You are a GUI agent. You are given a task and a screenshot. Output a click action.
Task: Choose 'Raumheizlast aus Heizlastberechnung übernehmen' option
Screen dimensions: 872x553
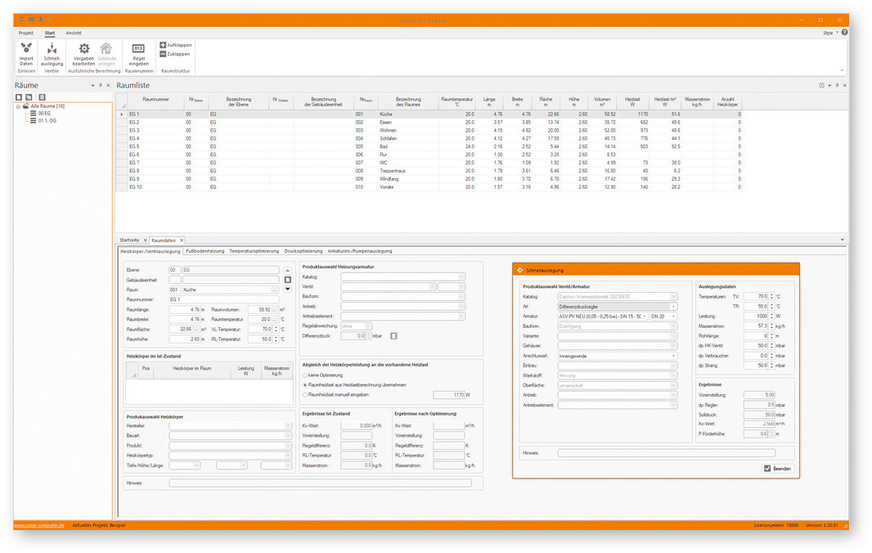[304, 383]
